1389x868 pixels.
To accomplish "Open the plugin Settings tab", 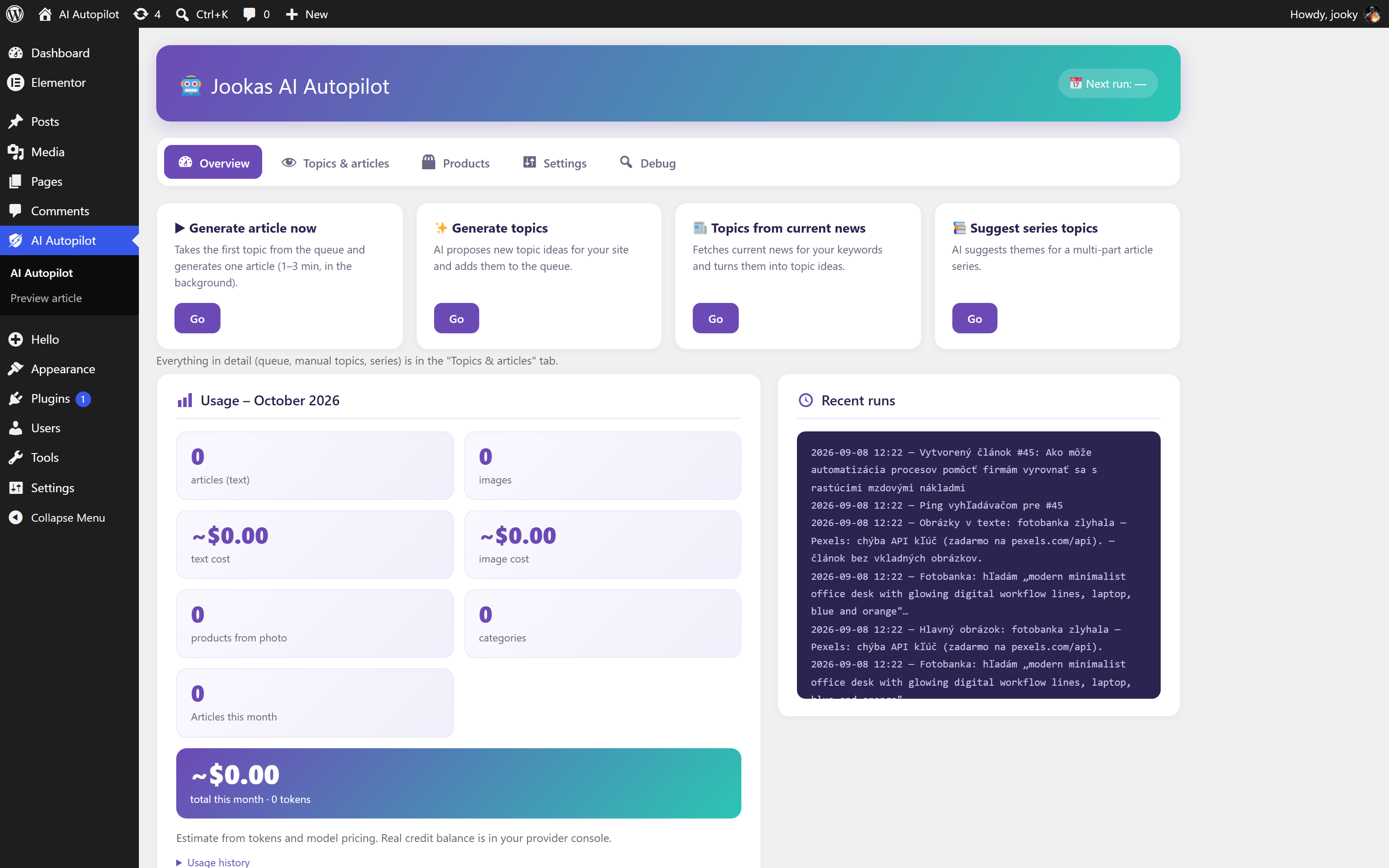I will point(554,163).
